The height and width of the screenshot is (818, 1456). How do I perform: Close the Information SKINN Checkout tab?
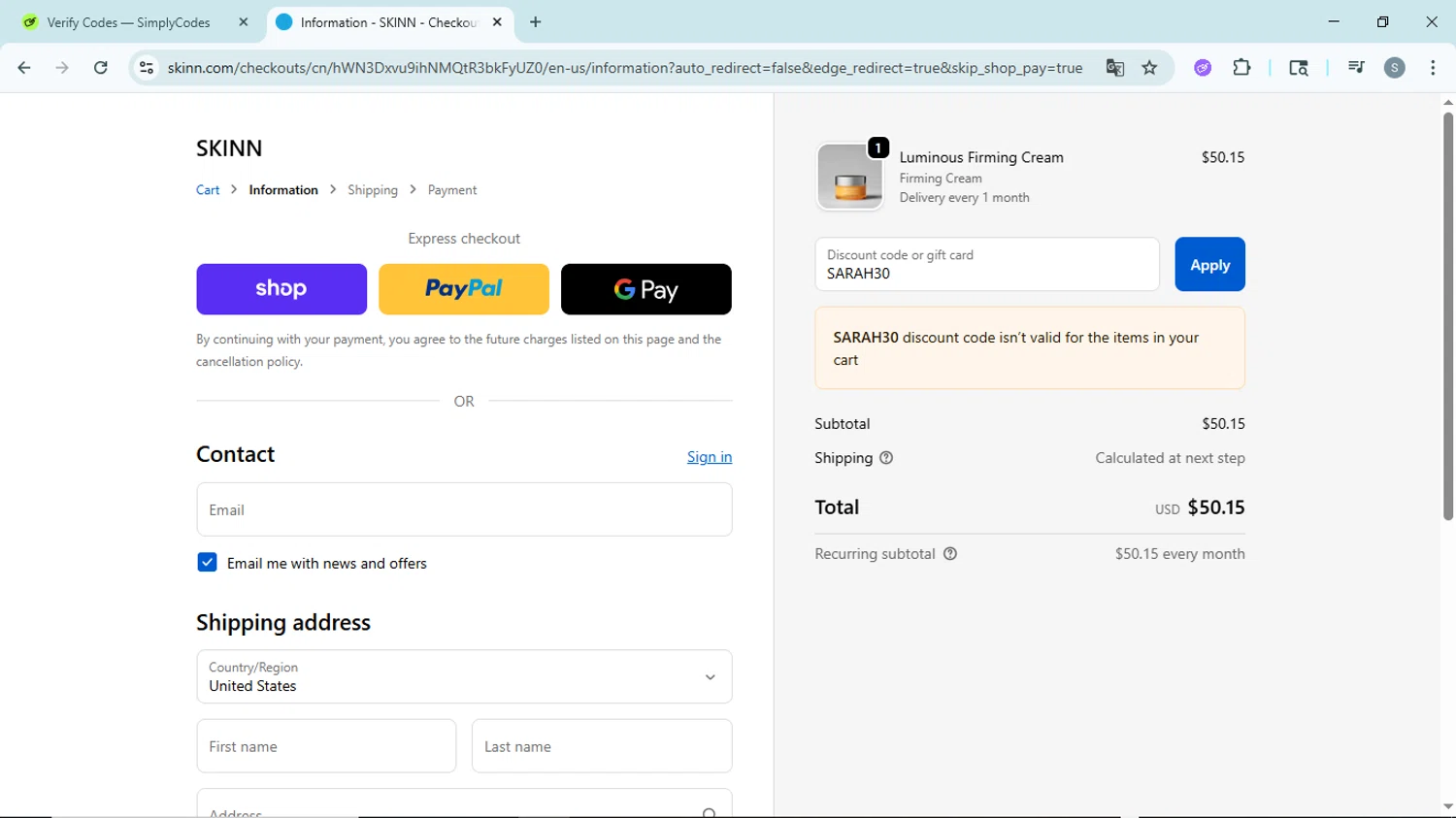pos(497,22)
